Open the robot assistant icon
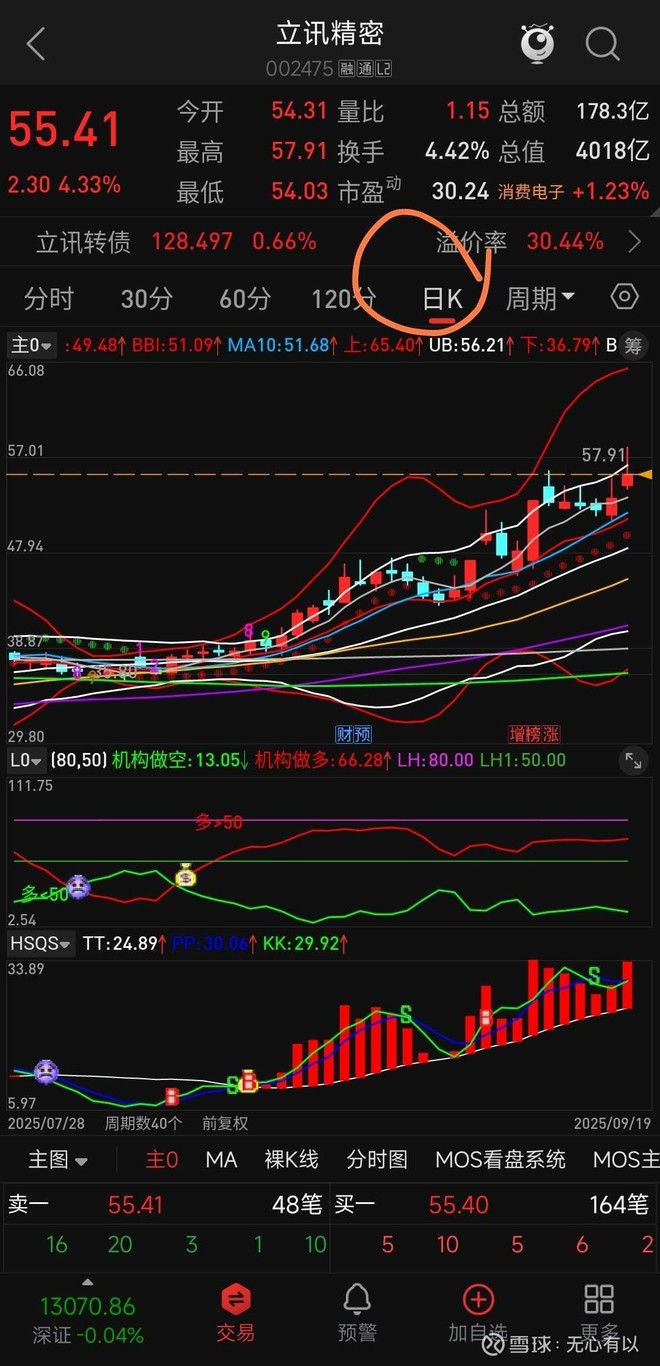660x1366 pixels. coord(537,42)
